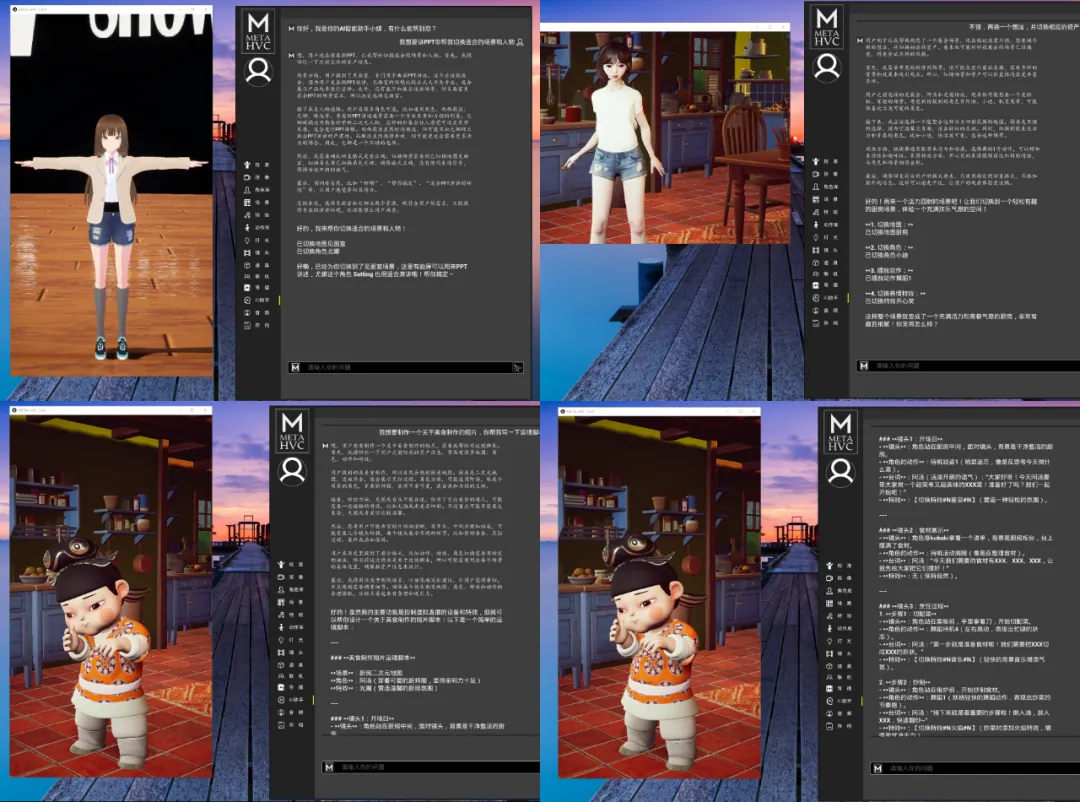
Task: Click 存档 save icon in the bottom-left window
Action: click(x=282, y=725)
